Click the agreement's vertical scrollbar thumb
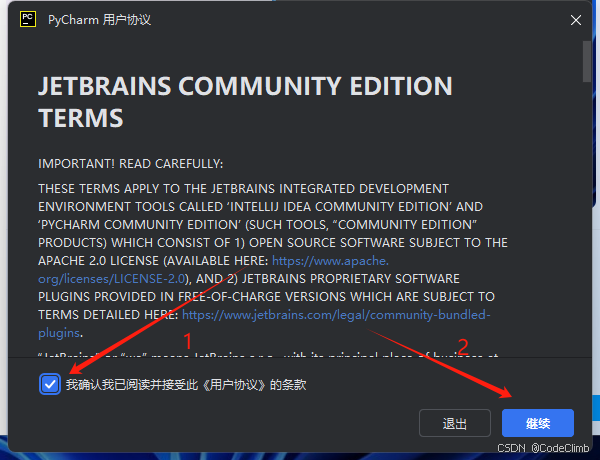This screenshot has width=600, height=460. tap(587, 61)
